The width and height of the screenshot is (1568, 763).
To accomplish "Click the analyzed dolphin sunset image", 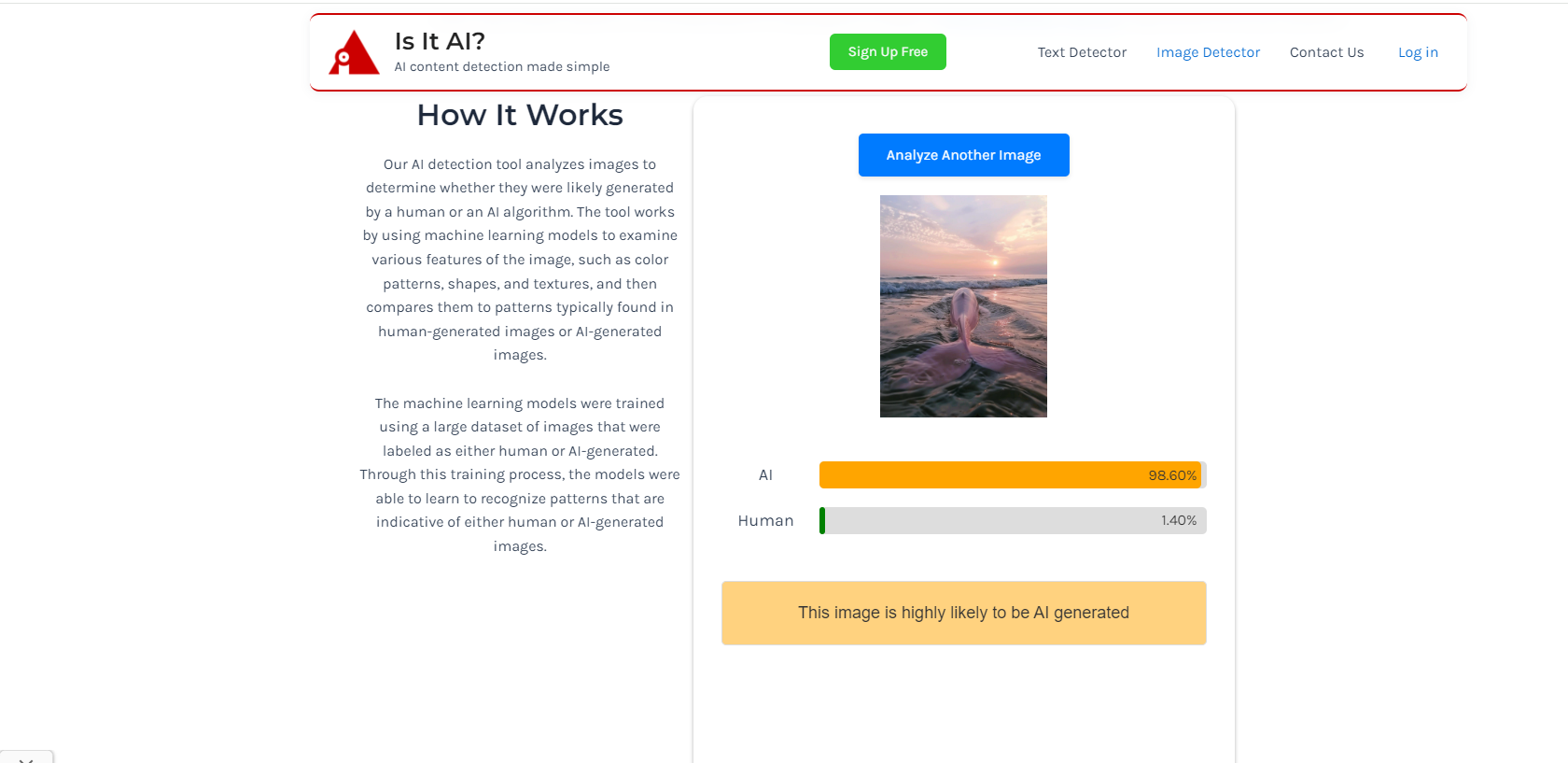I will tap(963, 306).
